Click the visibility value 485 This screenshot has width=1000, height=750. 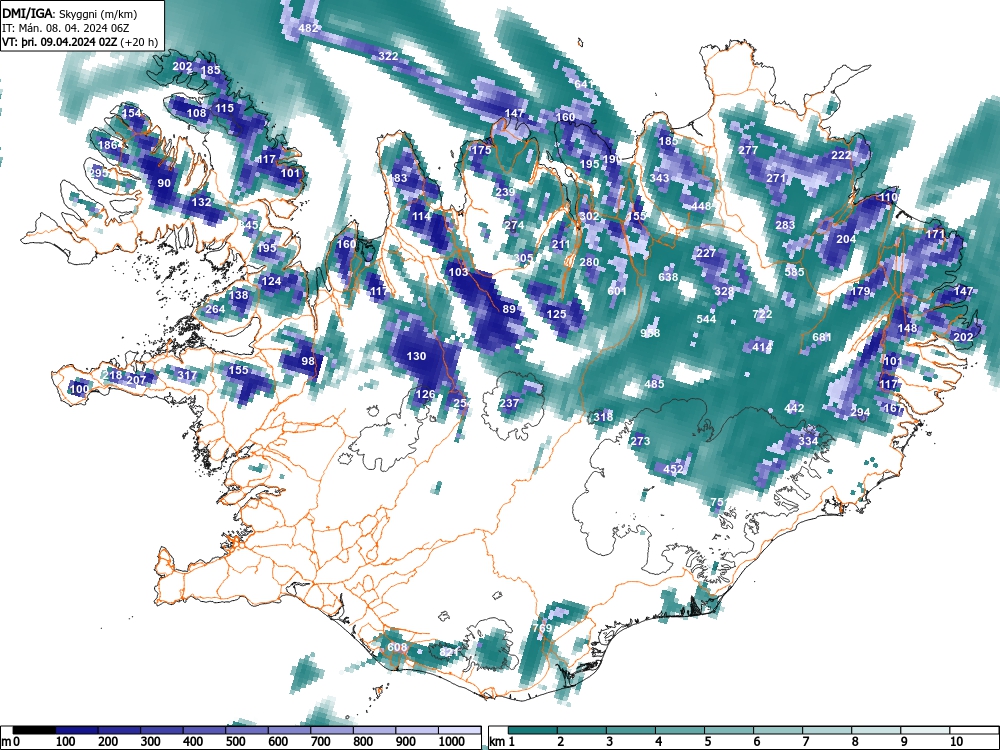click(x=654, y=384)
